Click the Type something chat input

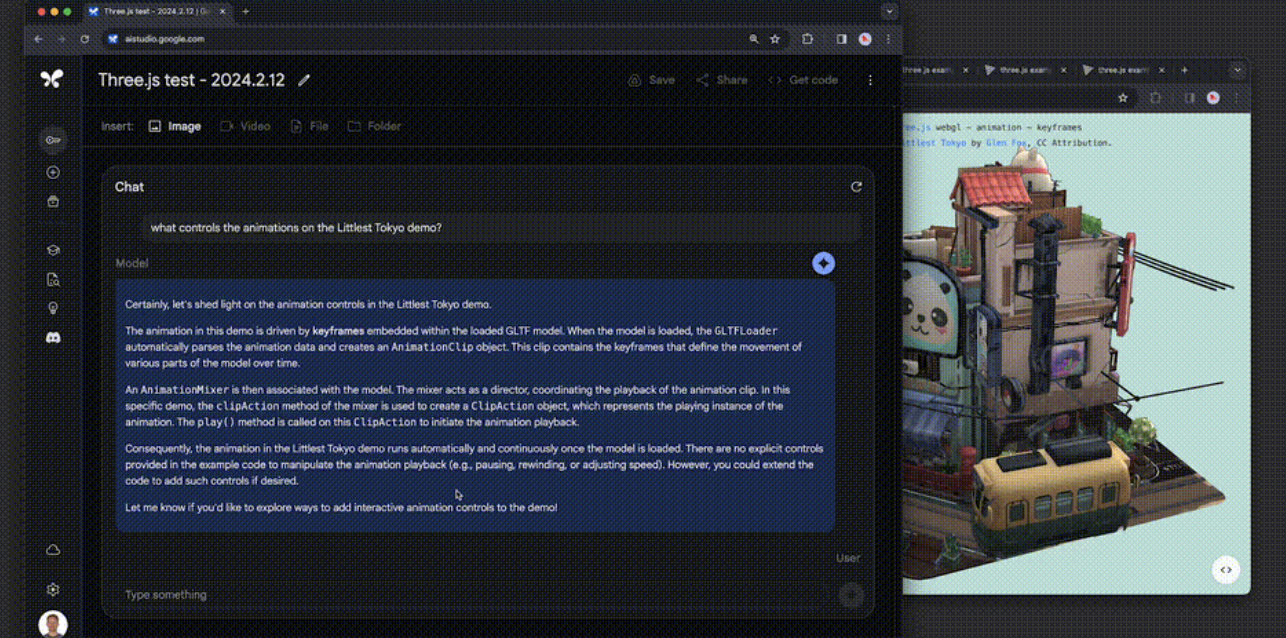pos(470,595)
